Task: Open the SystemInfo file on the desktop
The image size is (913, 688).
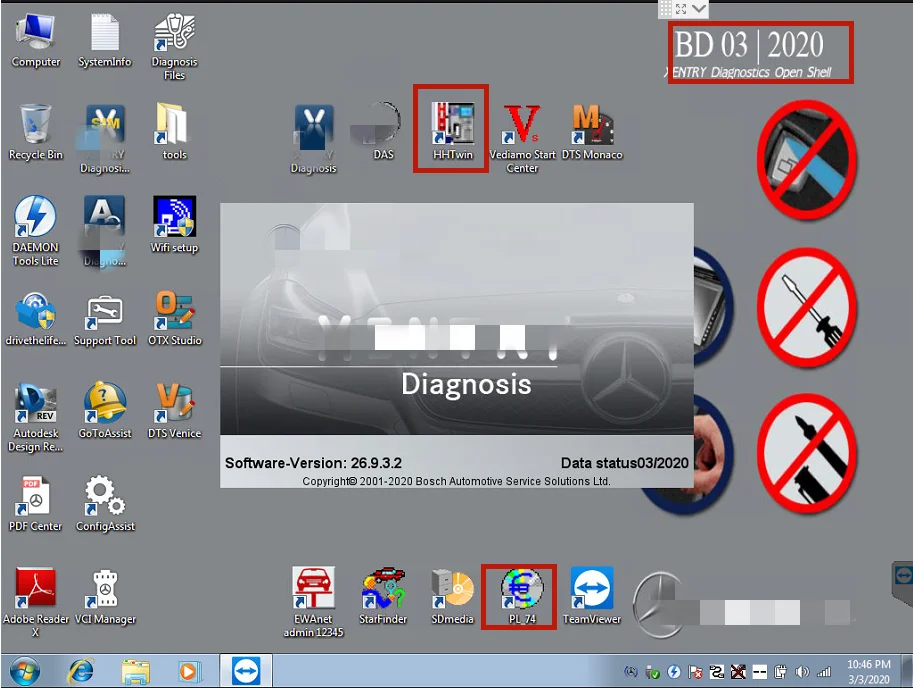Action: (105, 41)
